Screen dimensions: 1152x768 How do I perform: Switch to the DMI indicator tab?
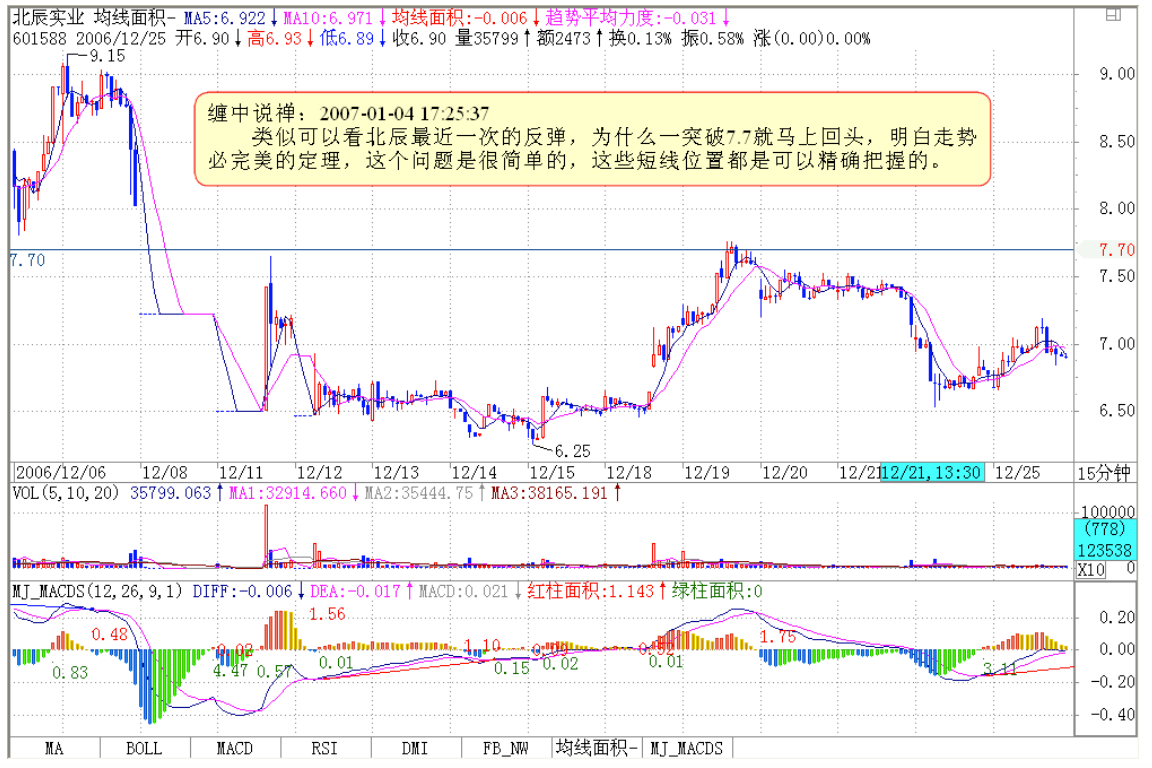(415, 748)
